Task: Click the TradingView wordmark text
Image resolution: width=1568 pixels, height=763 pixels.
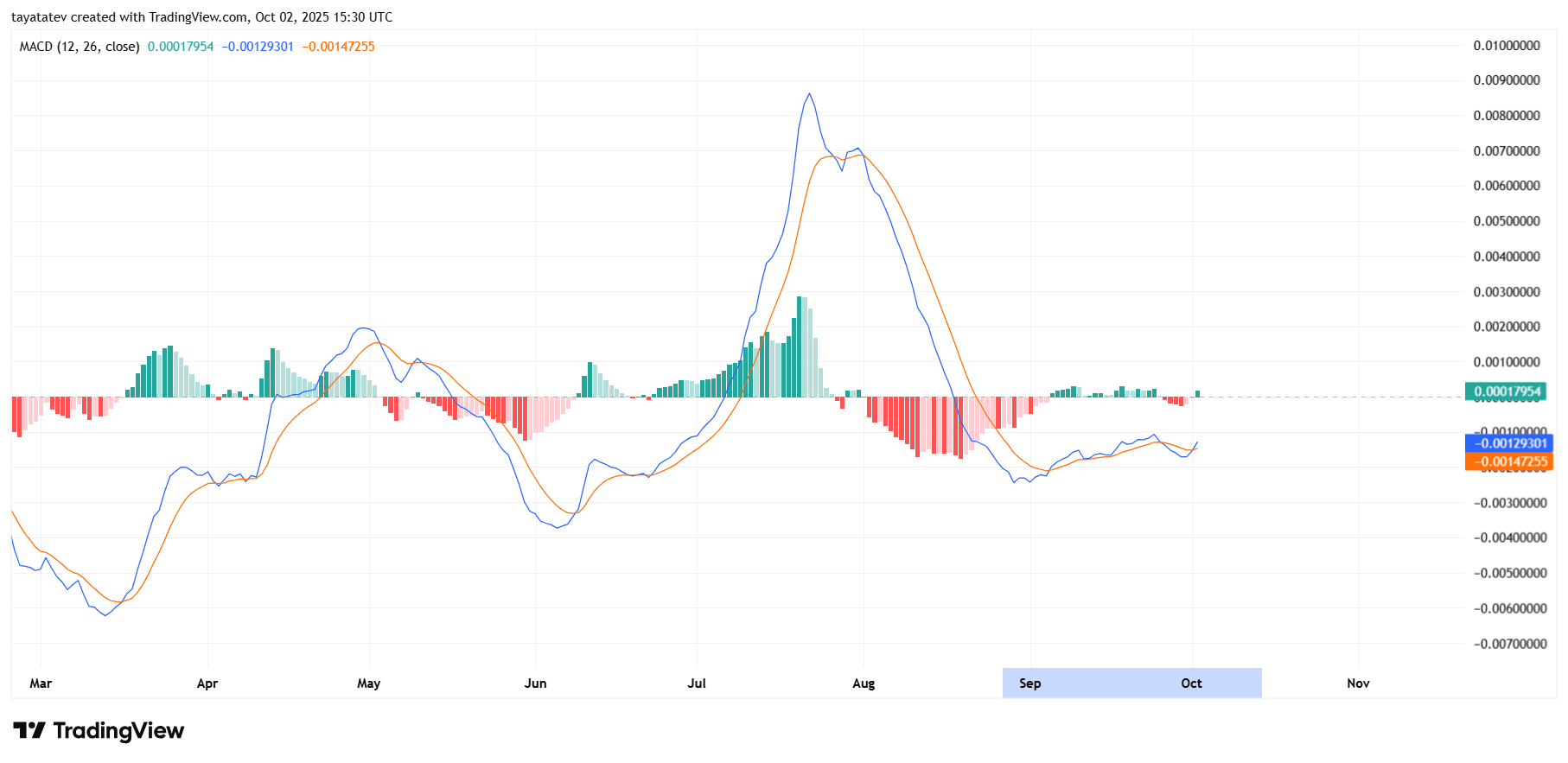Action: (x=118, y=731)
